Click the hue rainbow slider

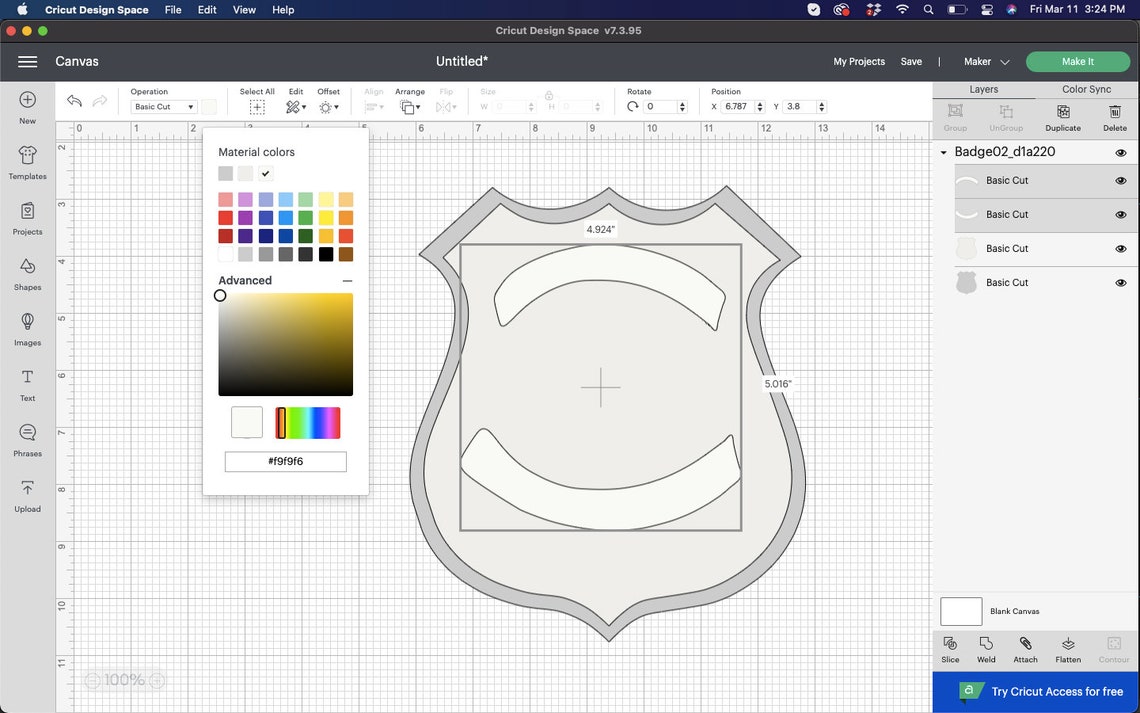[x=308, y=423]
